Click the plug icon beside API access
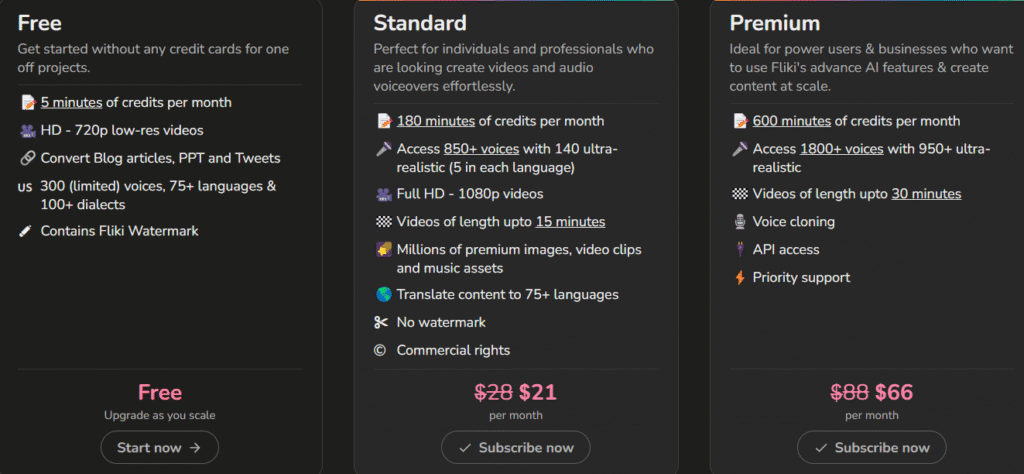Image resolution: width=1024 pixels, height=474 pixels. point(739,250)
